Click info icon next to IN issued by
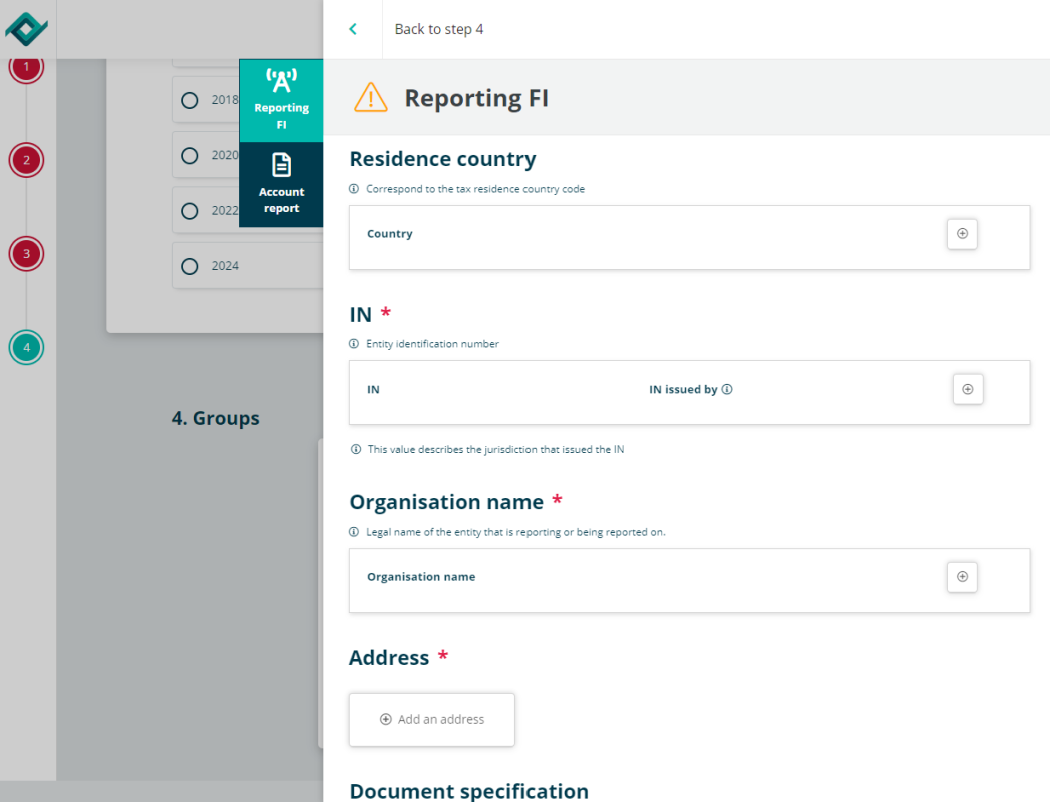The height and width of the screenshot is (802, 1050). coord(727,389)
